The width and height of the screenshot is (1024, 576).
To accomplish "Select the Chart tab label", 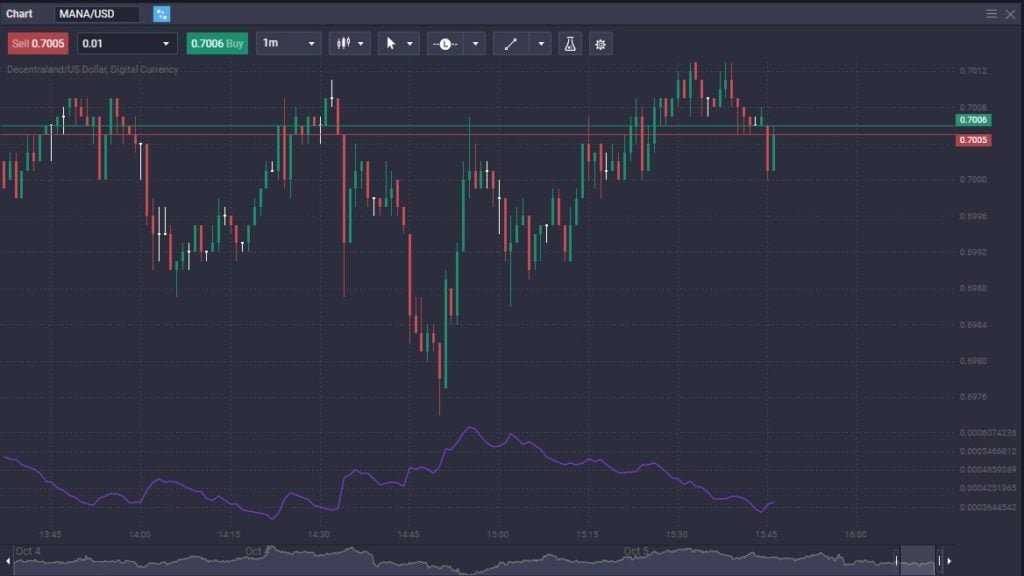I will pos(17,13).
